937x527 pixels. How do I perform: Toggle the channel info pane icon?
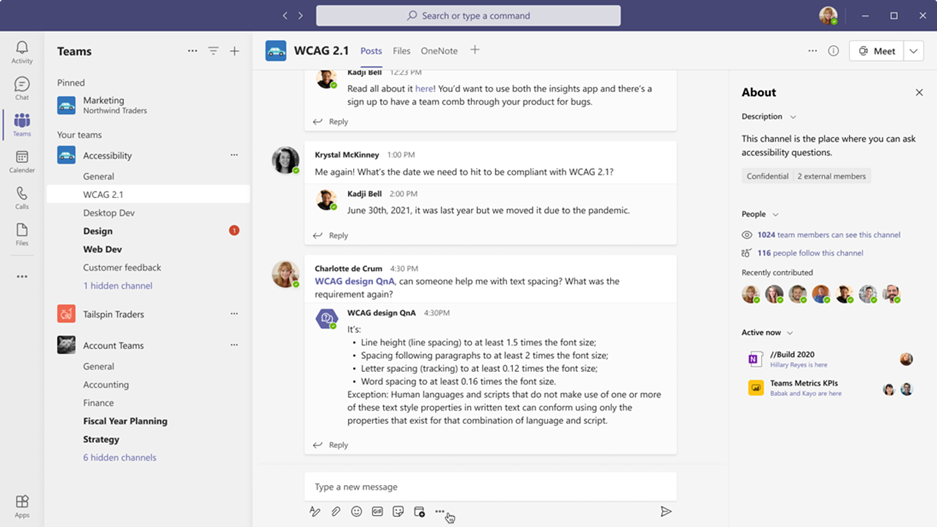(833, 51)
